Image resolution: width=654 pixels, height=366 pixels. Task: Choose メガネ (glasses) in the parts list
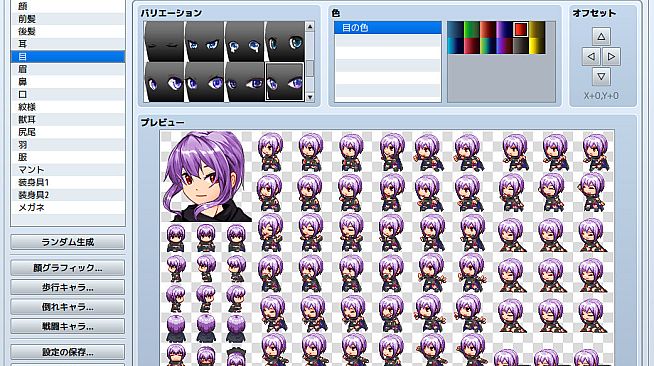tap(68, 207)
